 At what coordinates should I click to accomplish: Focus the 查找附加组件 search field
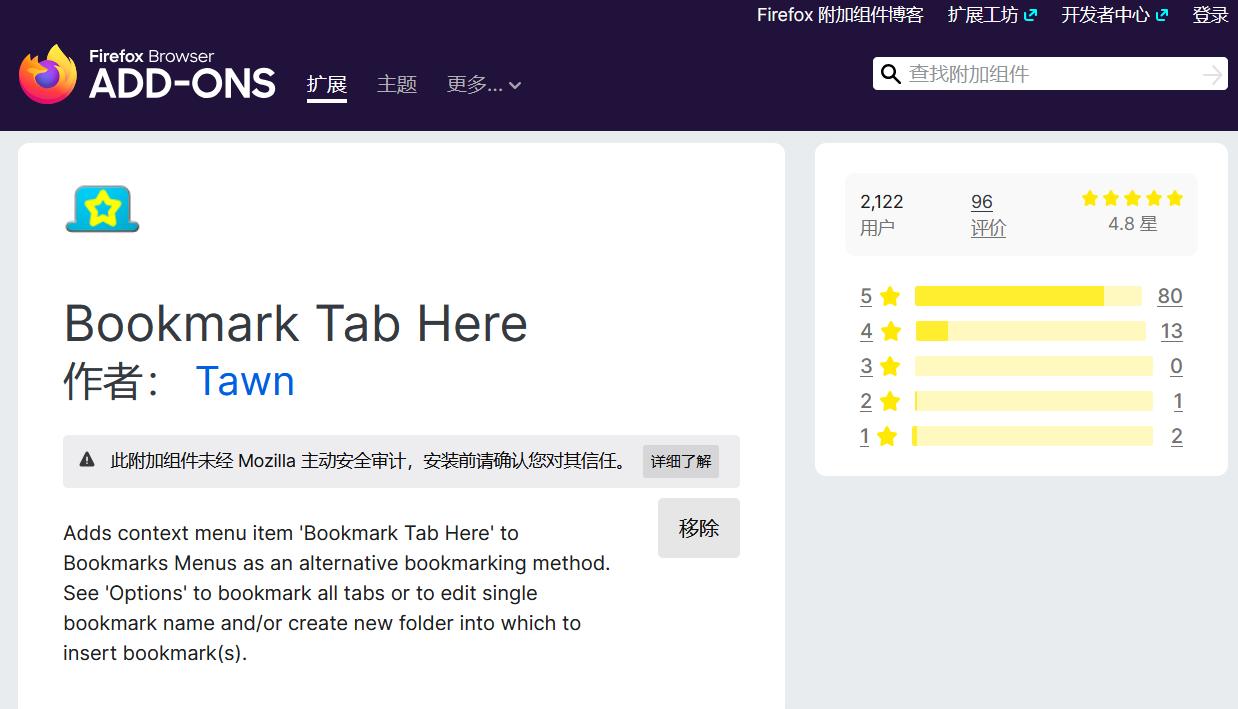pos(1052,74)
